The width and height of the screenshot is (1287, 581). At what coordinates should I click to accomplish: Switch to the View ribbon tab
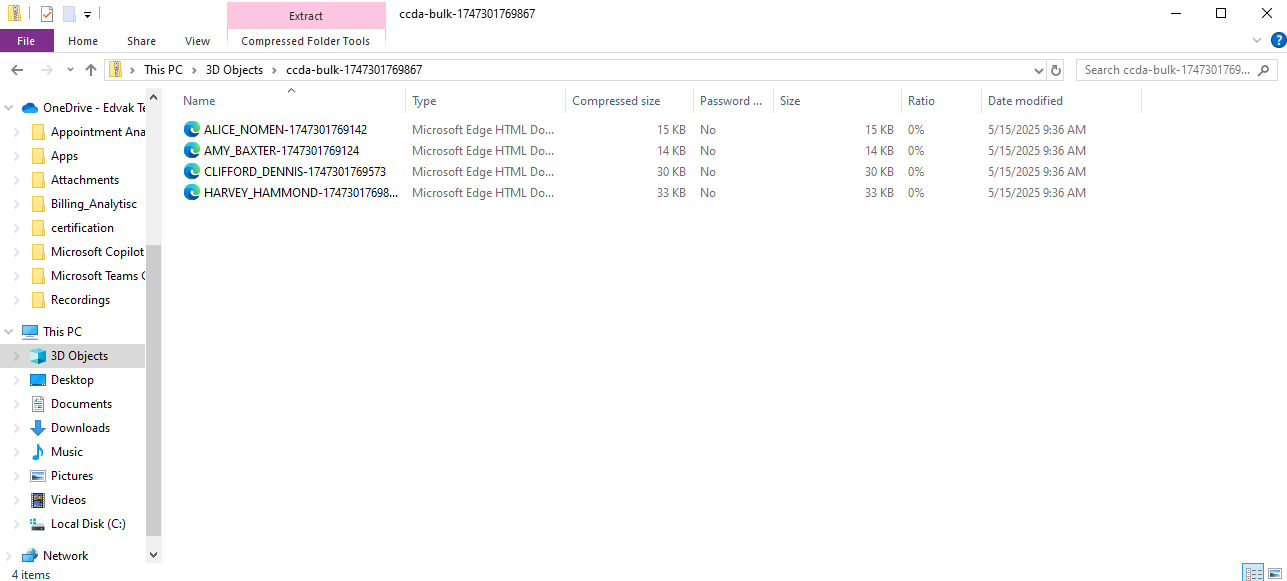click(197, 41)
